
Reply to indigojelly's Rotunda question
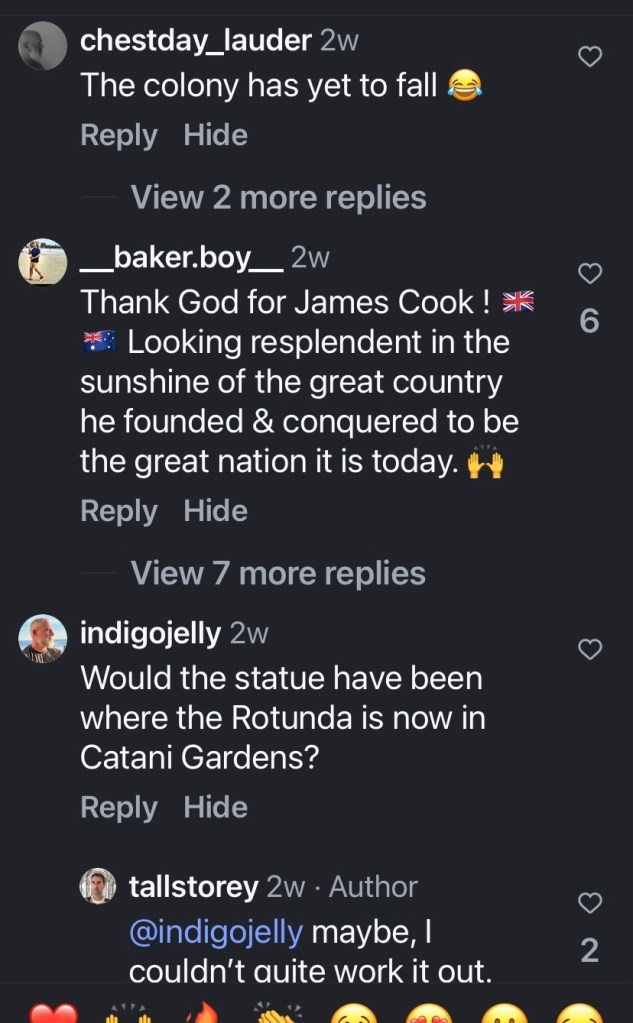tap(118, 807)
